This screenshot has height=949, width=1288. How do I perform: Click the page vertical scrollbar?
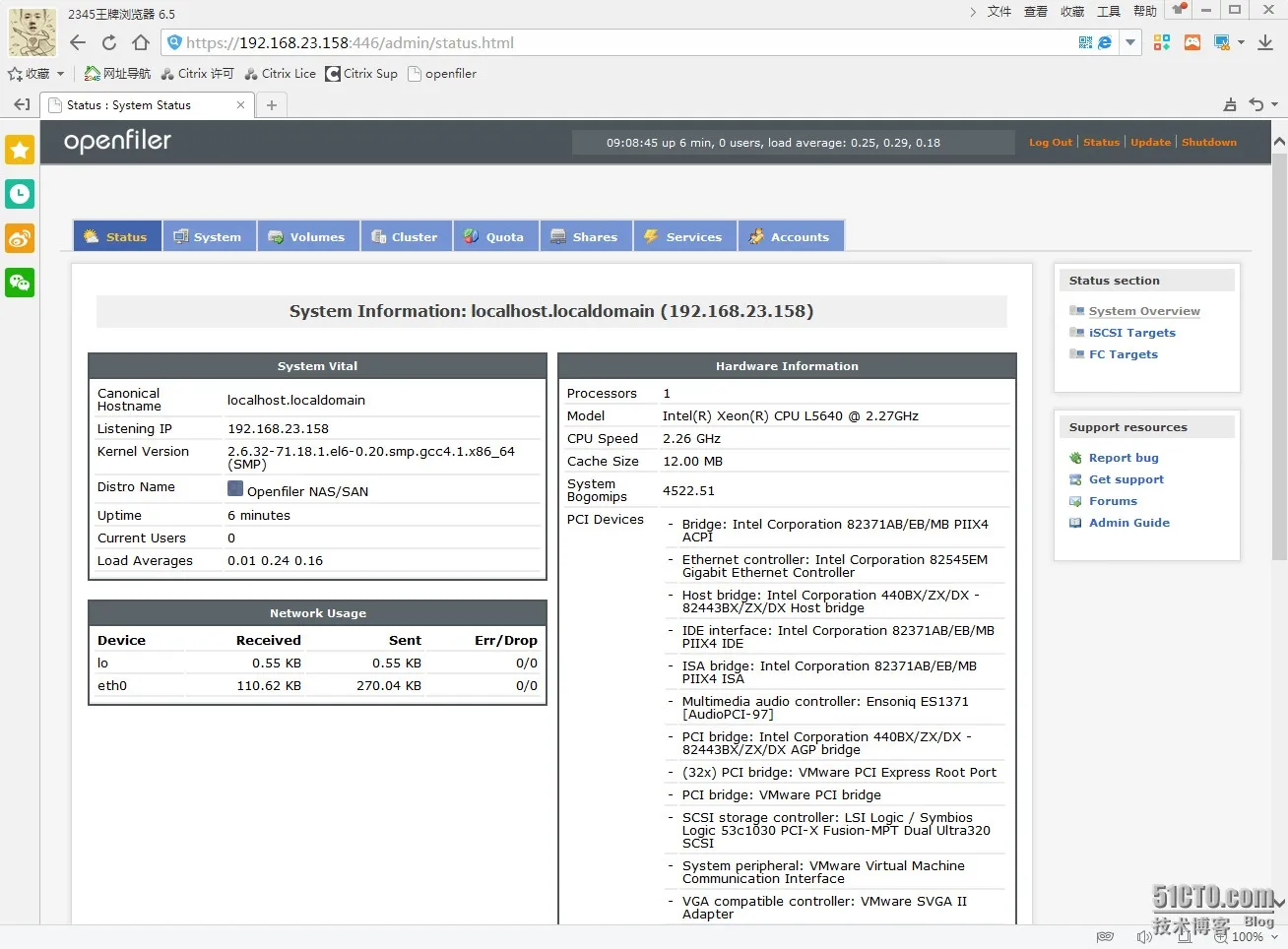pyautogui.click(x=1279, y=354)
